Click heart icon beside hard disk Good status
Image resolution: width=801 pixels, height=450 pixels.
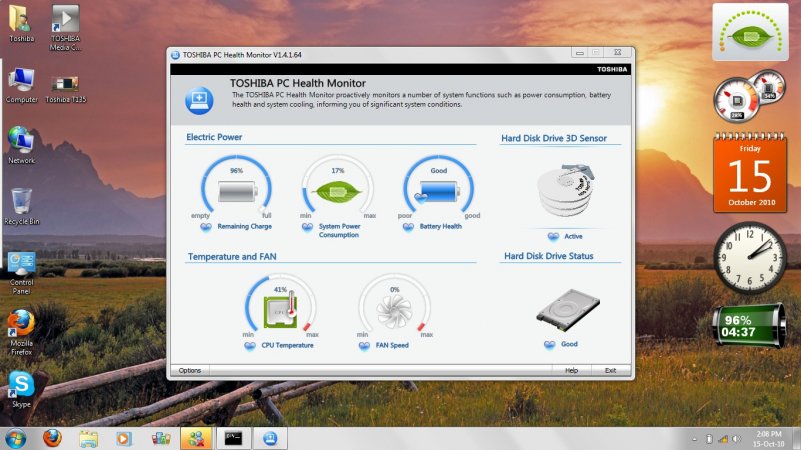tap(550, 345)
